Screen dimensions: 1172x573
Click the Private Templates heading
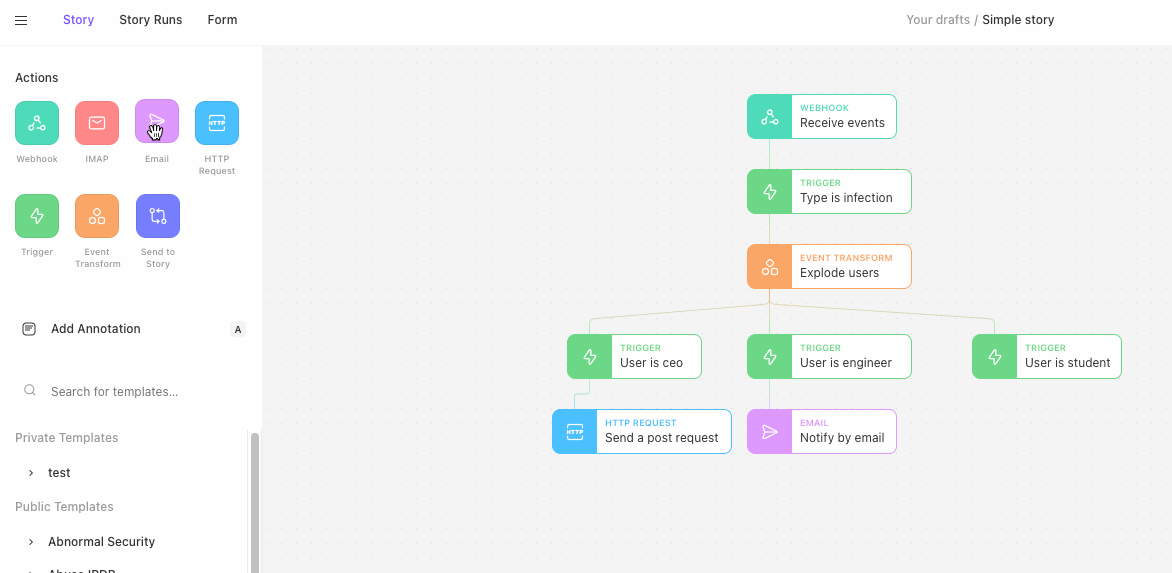click(x=67, y=438)
